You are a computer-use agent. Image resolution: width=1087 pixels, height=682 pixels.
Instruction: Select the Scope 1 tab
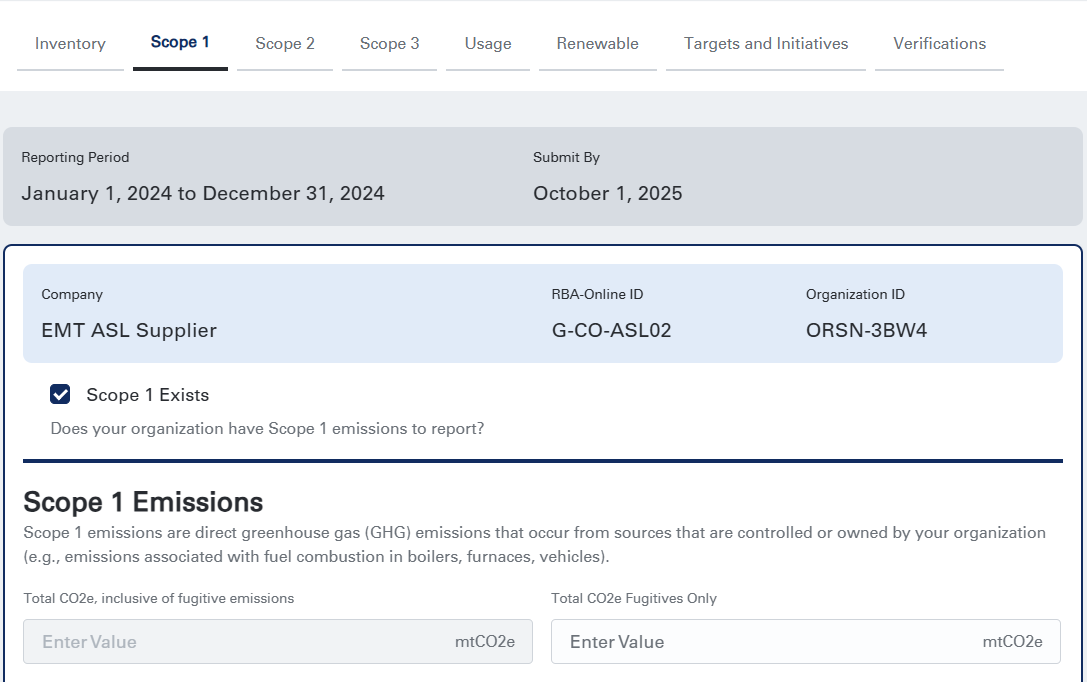click(x=180, y=42)
